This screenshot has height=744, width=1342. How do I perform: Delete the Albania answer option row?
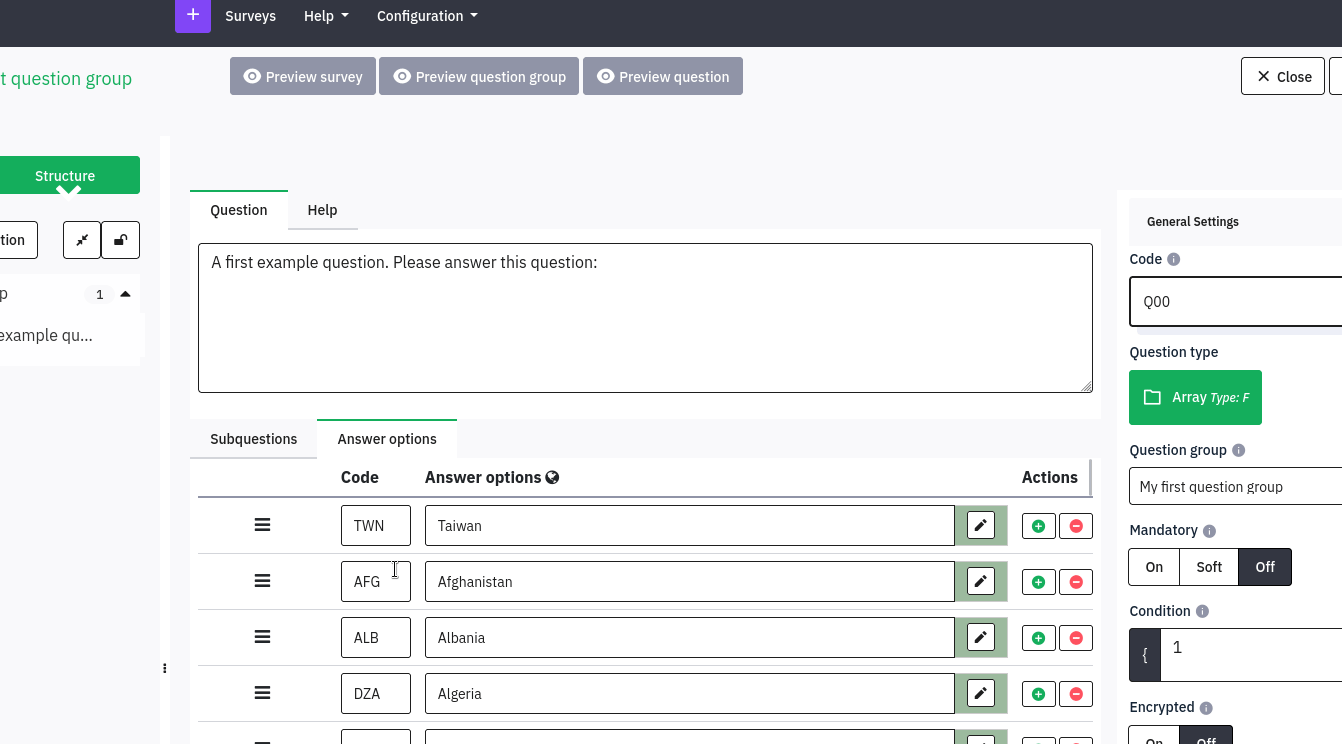click(x=1076, y=638)
